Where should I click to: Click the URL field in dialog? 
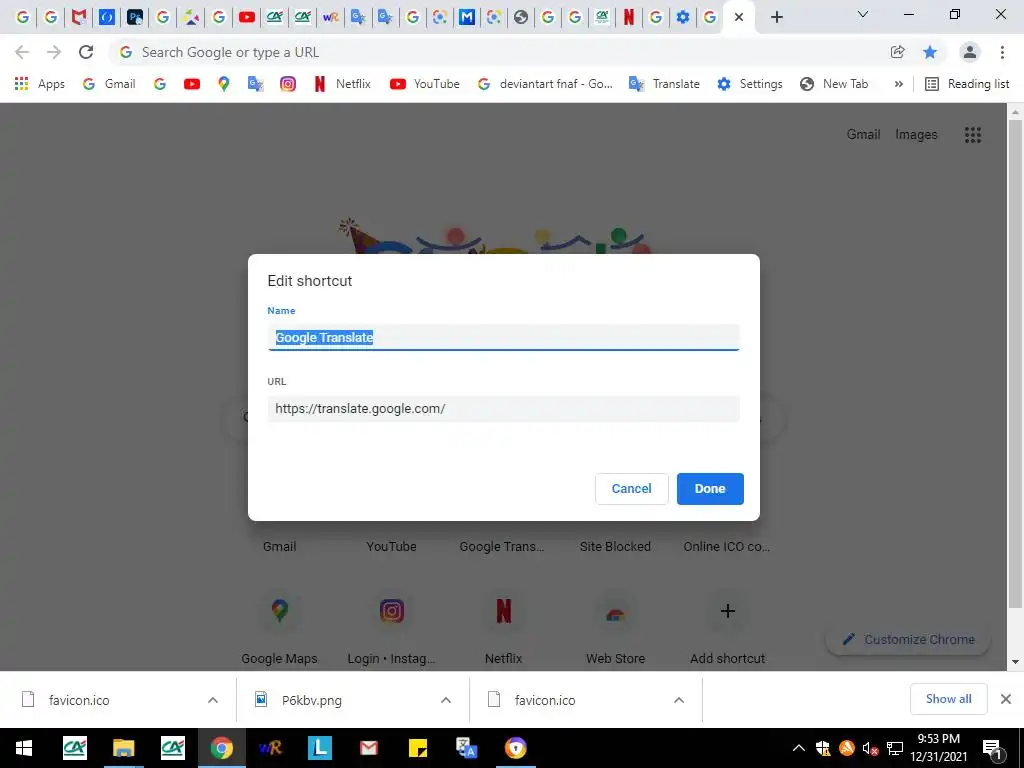504,409
